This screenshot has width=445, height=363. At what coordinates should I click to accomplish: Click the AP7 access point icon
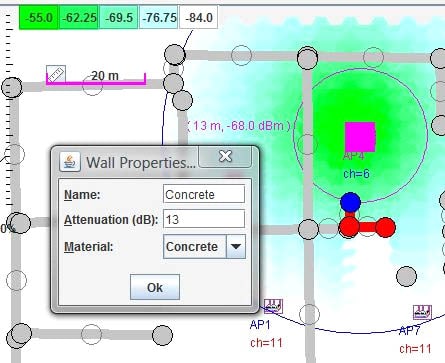423,312
